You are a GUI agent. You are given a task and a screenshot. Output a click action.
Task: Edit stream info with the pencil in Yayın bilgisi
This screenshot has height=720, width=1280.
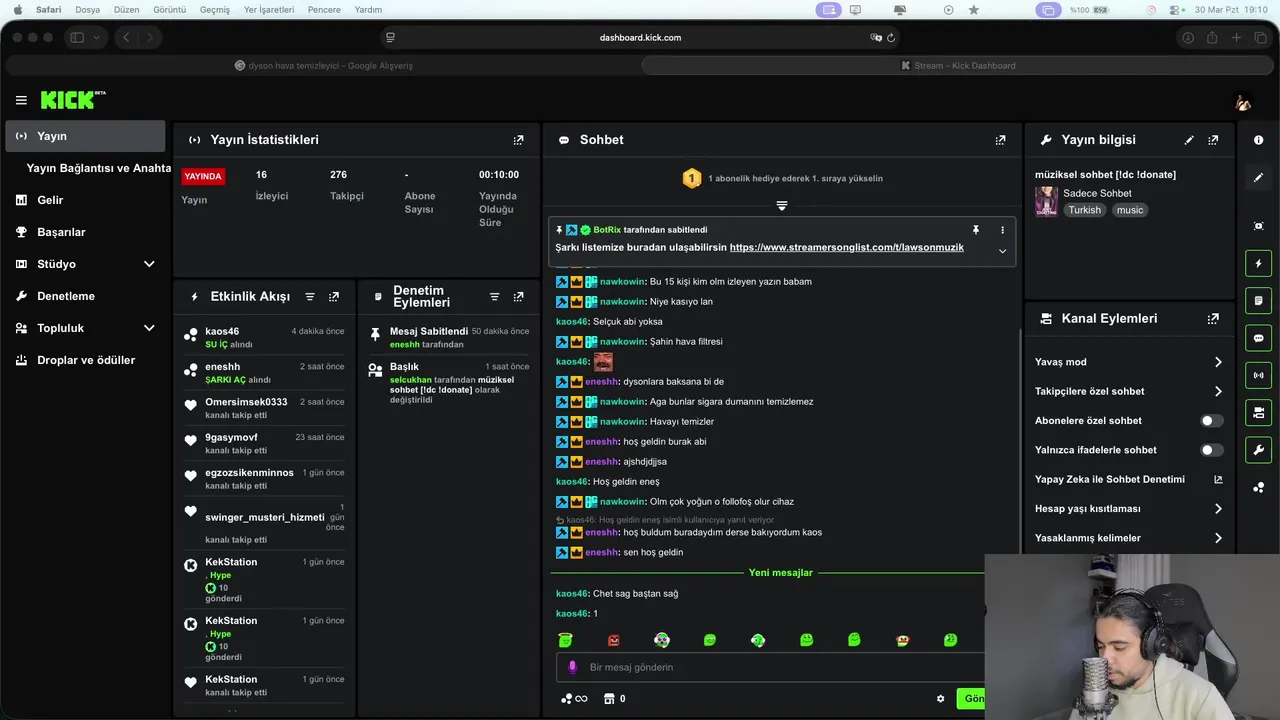pyautogui.click(x=1189, y=140)
